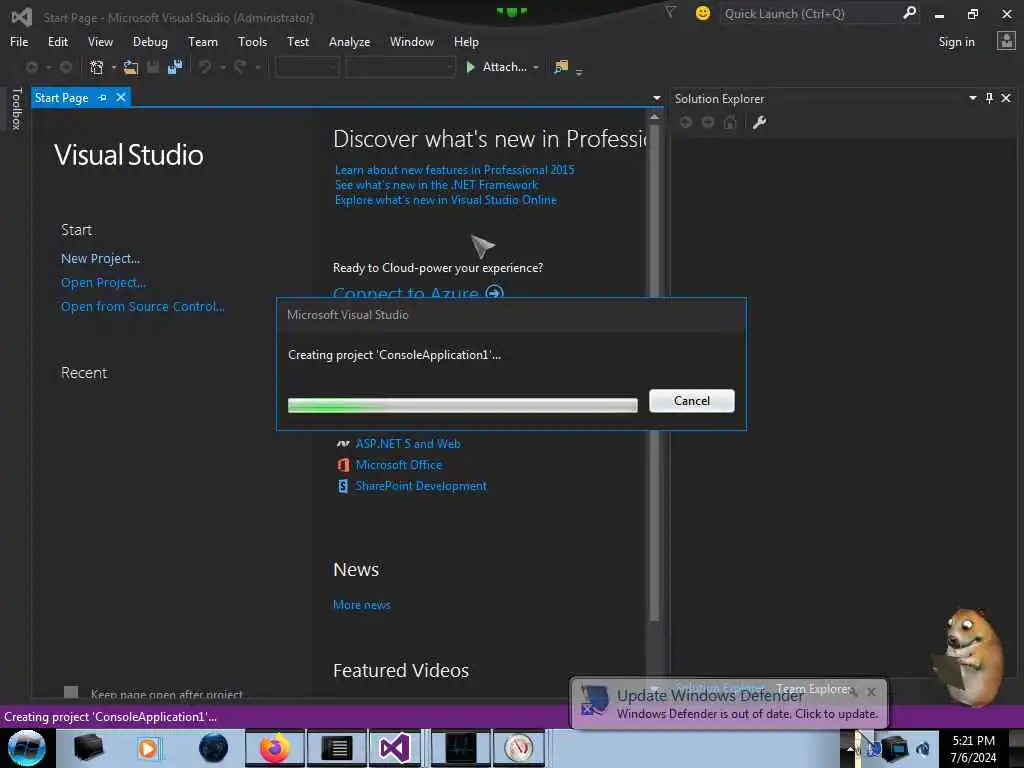
Task: Click the Start Page vertical scrollbar thumb
Action: coord(654,371)
